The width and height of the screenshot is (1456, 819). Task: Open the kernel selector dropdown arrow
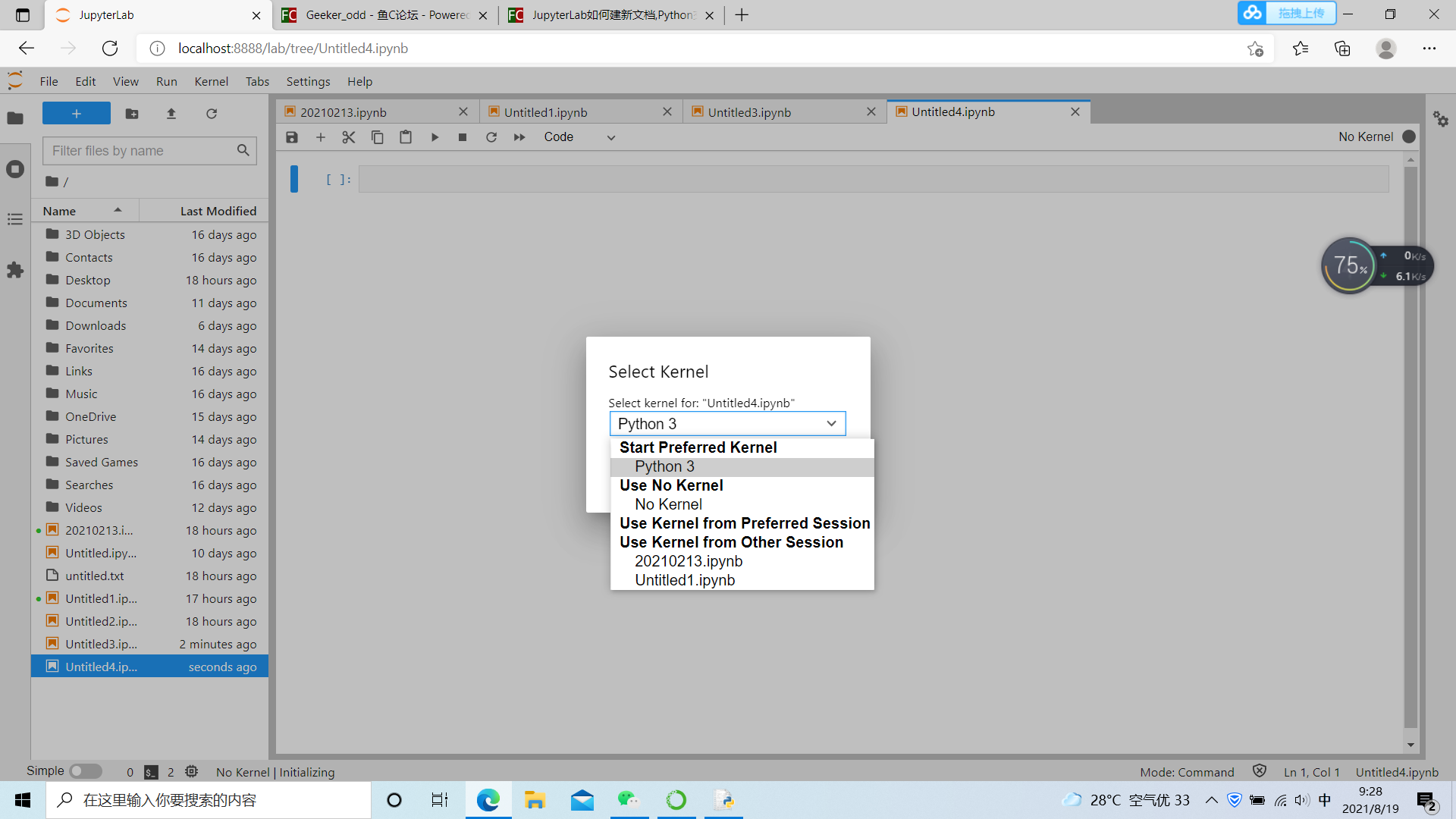coord(831,423)
